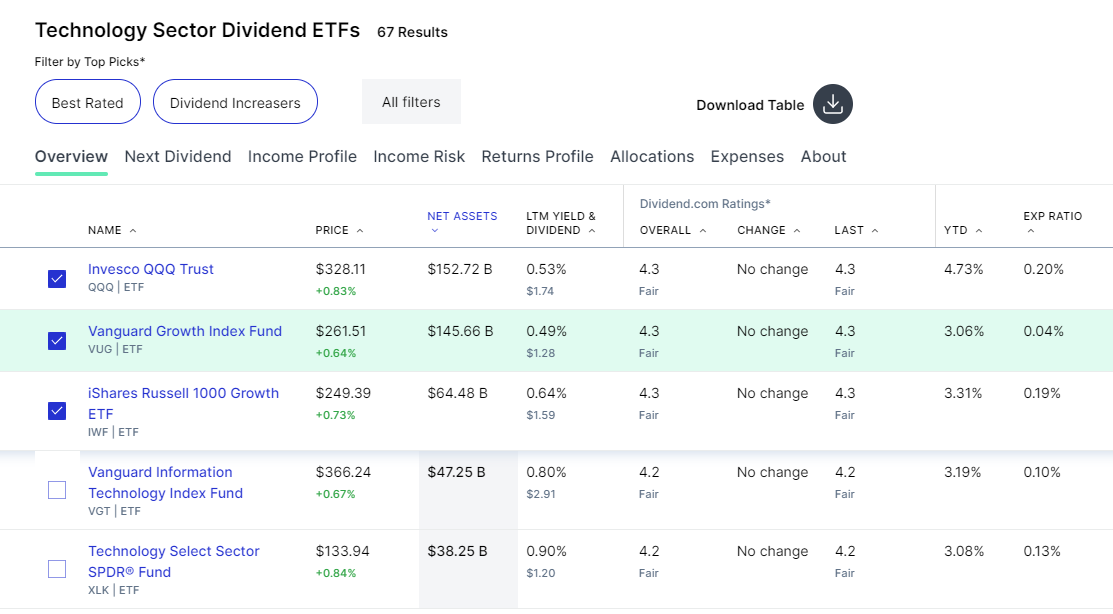The image size is (1113, 614).
Task: Uncheck the Invesco QQQ Trust checkbox
Action: click(x=57, y=279)
